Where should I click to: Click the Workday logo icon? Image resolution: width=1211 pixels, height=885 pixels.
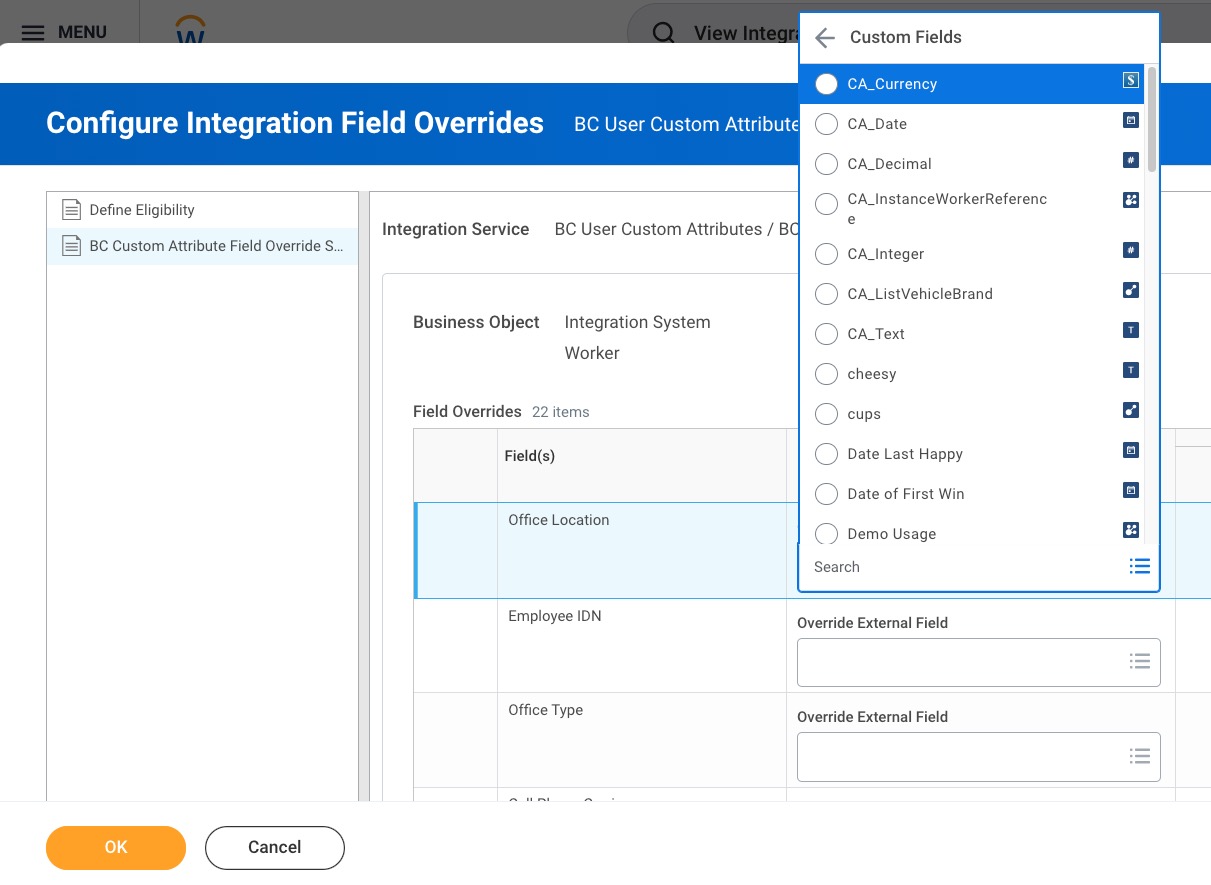[190, 30]
